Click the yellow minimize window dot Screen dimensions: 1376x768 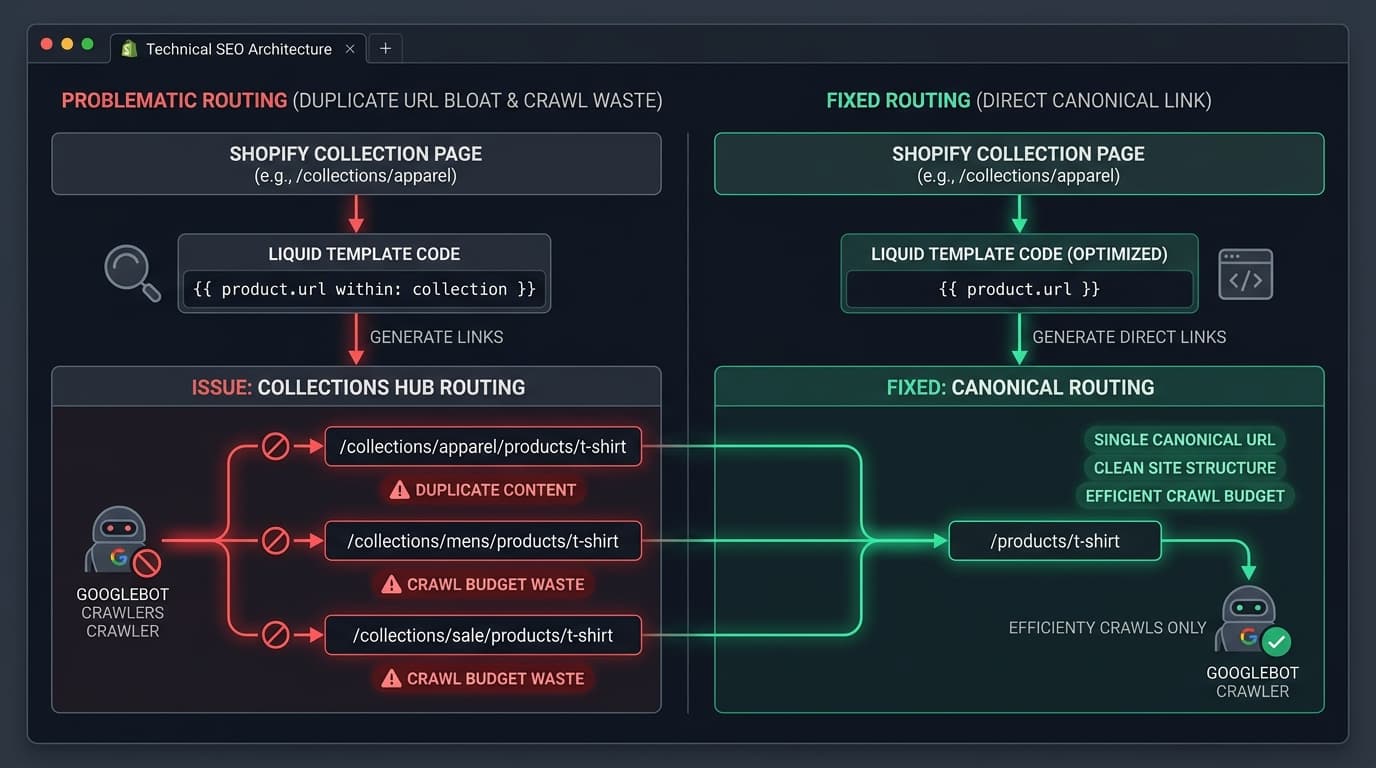tap(67, 44)
